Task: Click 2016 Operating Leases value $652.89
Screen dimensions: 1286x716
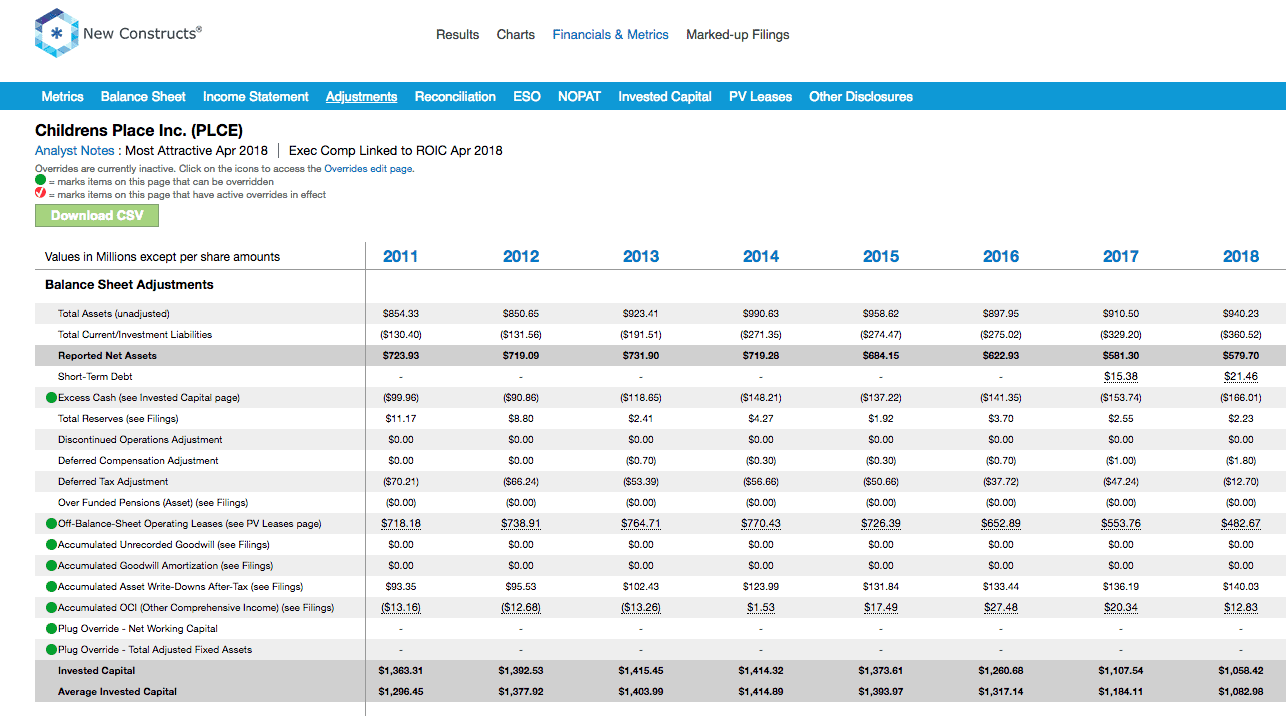Action: (x=1001, y=524)
